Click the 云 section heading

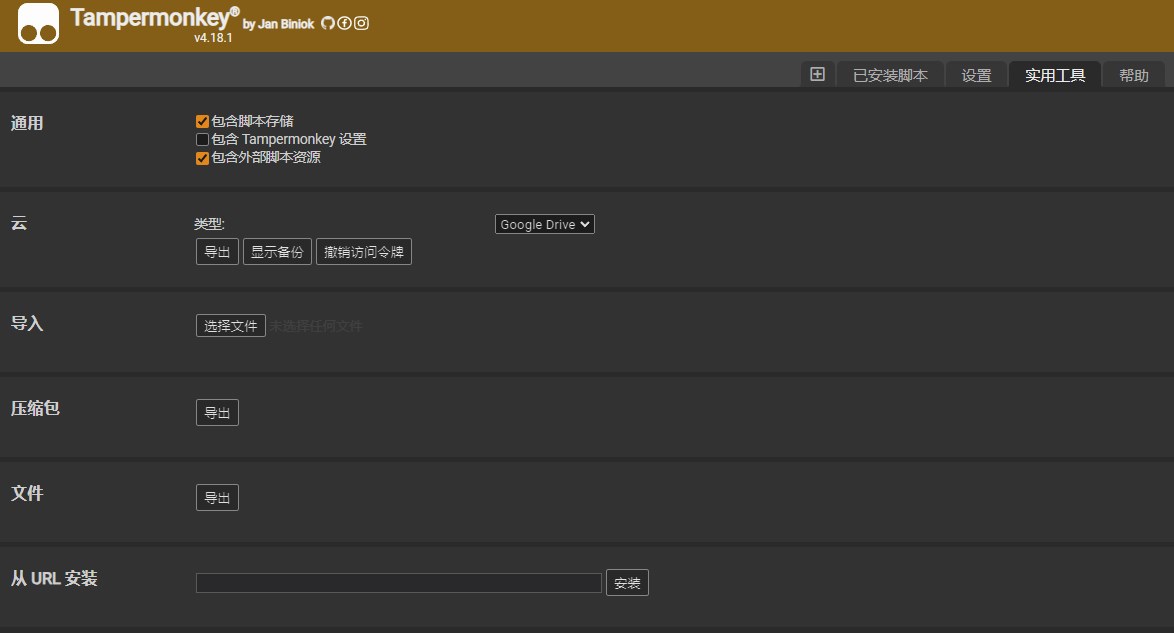[x=19, y=223]
